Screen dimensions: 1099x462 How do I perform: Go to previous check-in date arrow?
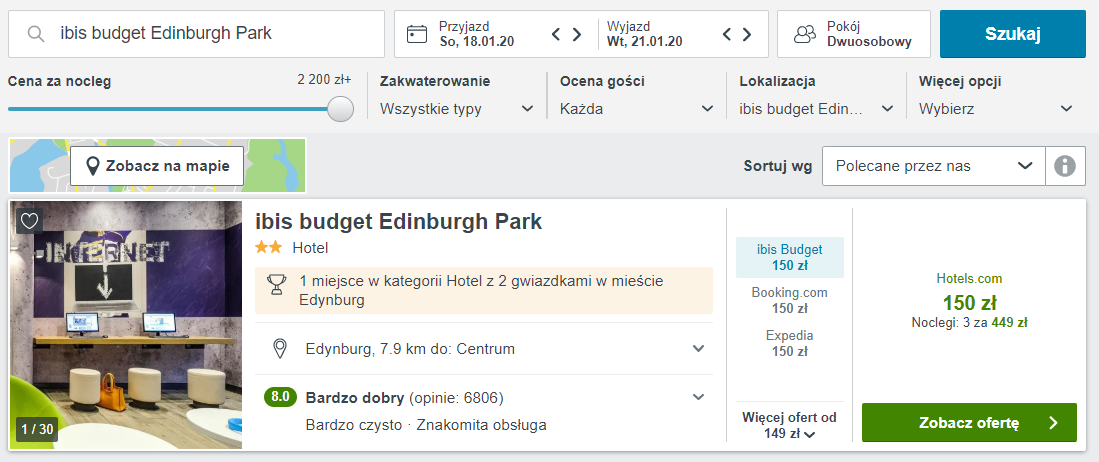tap(556, 34)
